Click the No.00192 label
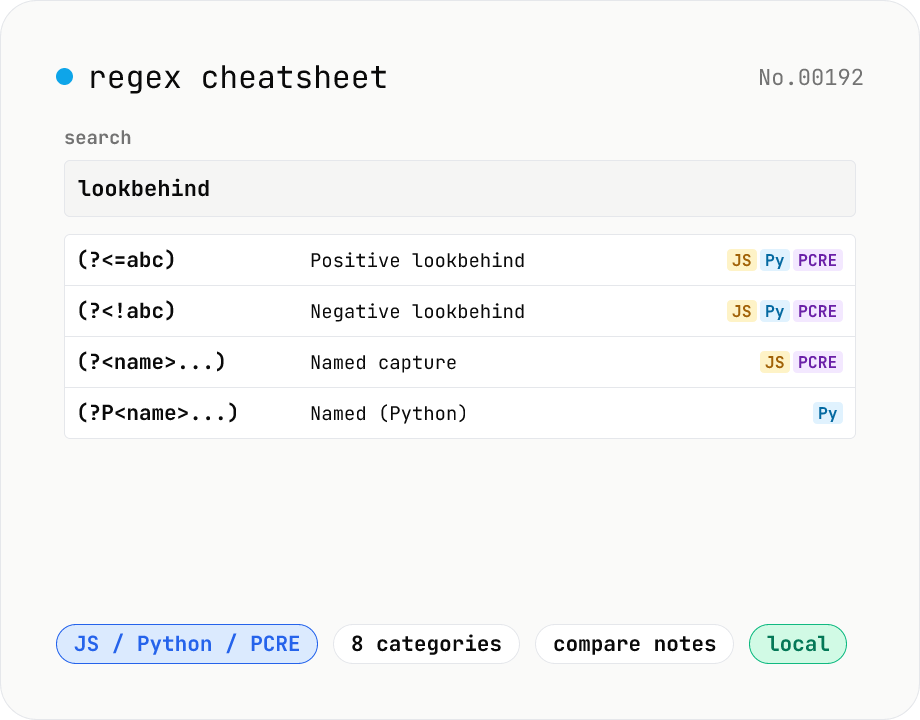920x720 pixels. pos(811,77)
